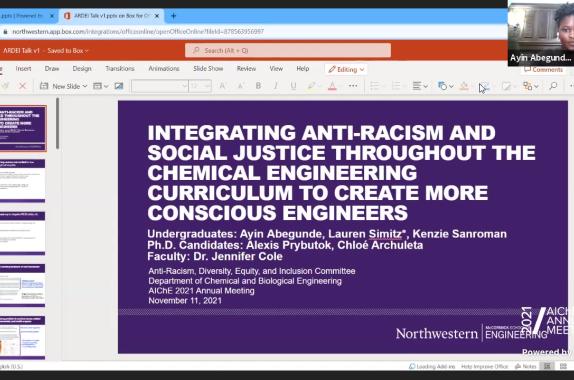
Task: Open the Comments pane button
Action: (543, 70)
